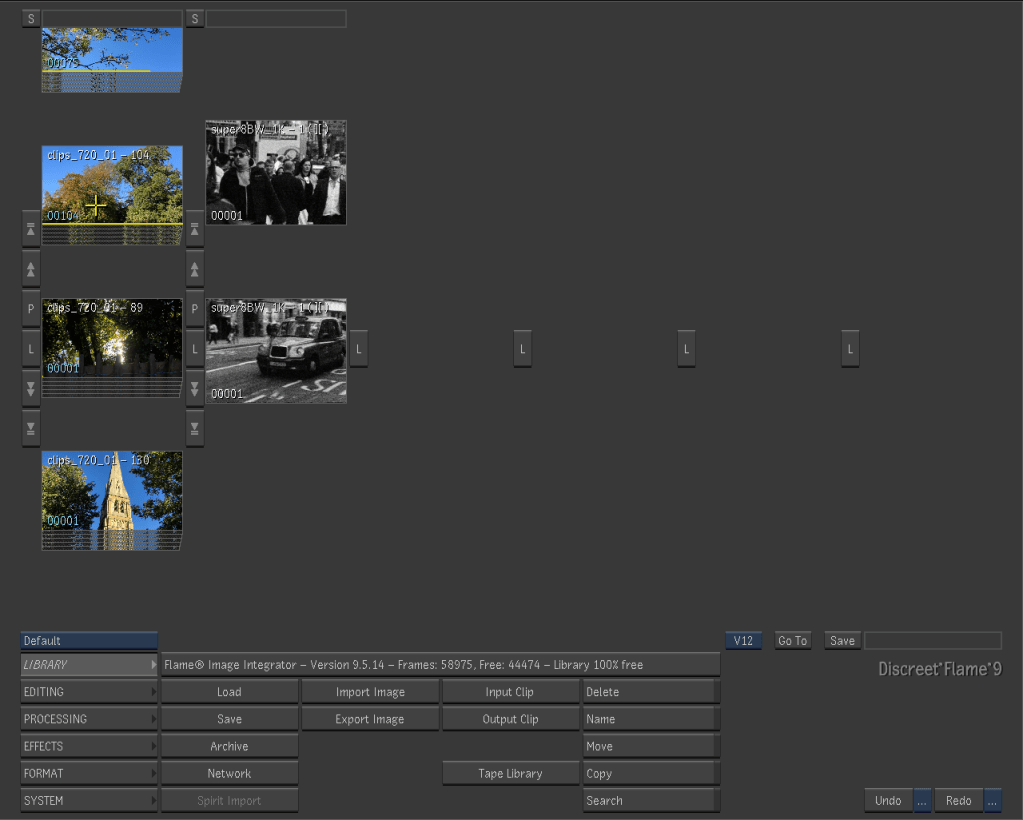Open the Default desktop dropdown
1023x820 pixels.
pyautogui.click(x=89, y=641)
